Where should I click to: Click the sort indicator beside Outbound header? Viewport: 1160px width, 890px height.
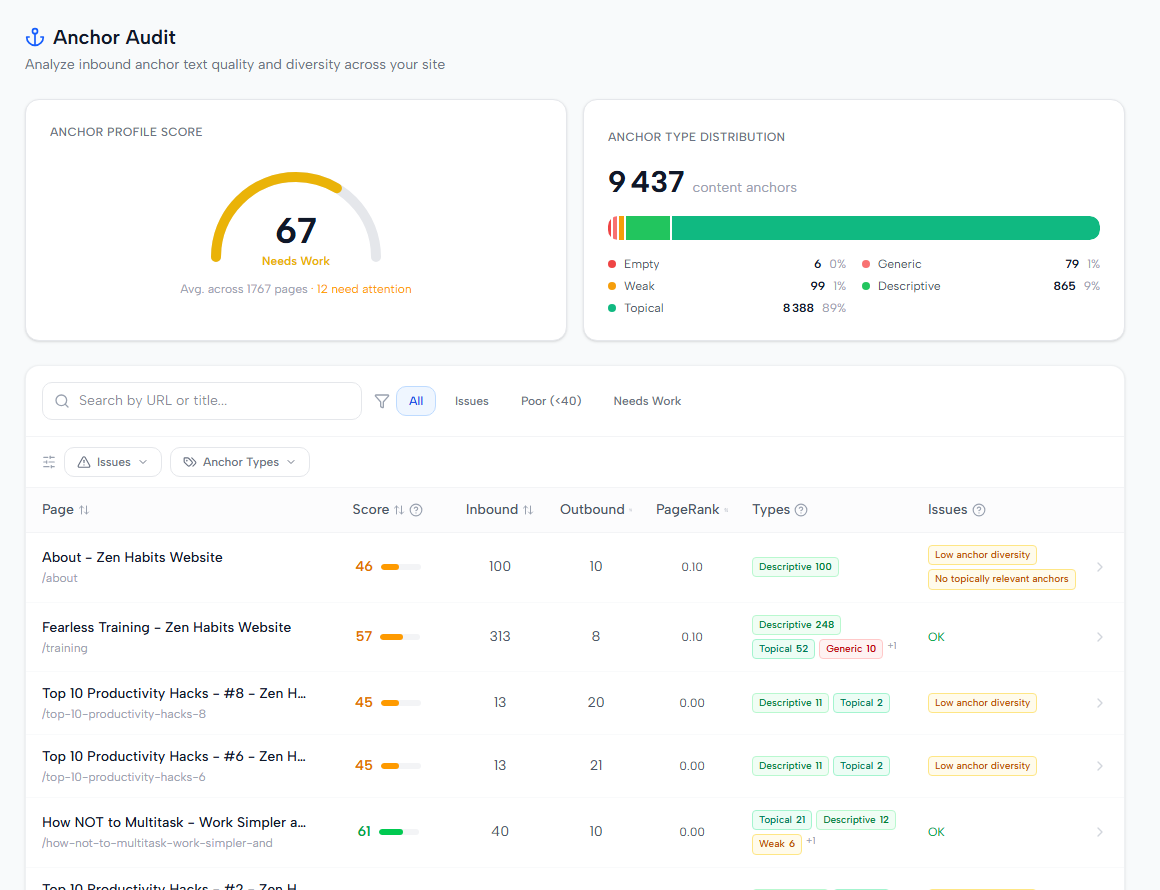click(630, 510)
